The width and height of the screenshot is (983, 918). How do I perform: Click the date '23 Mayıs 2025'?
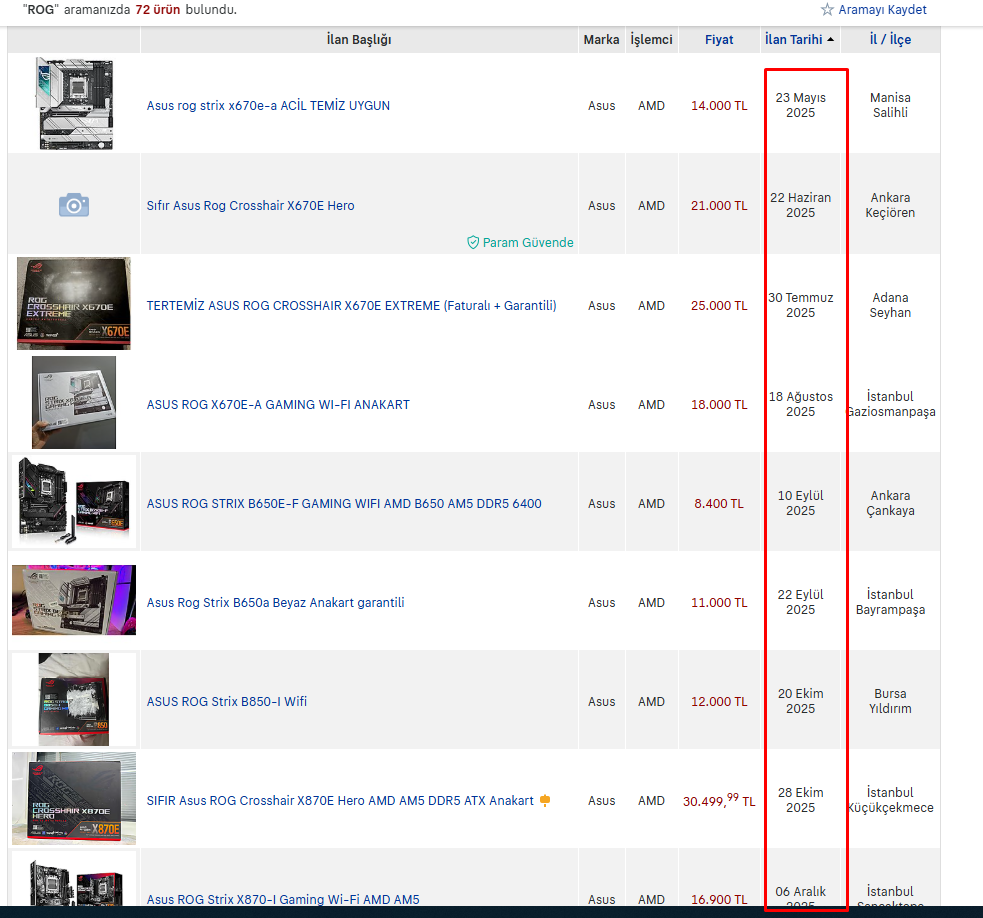(801, 105)
